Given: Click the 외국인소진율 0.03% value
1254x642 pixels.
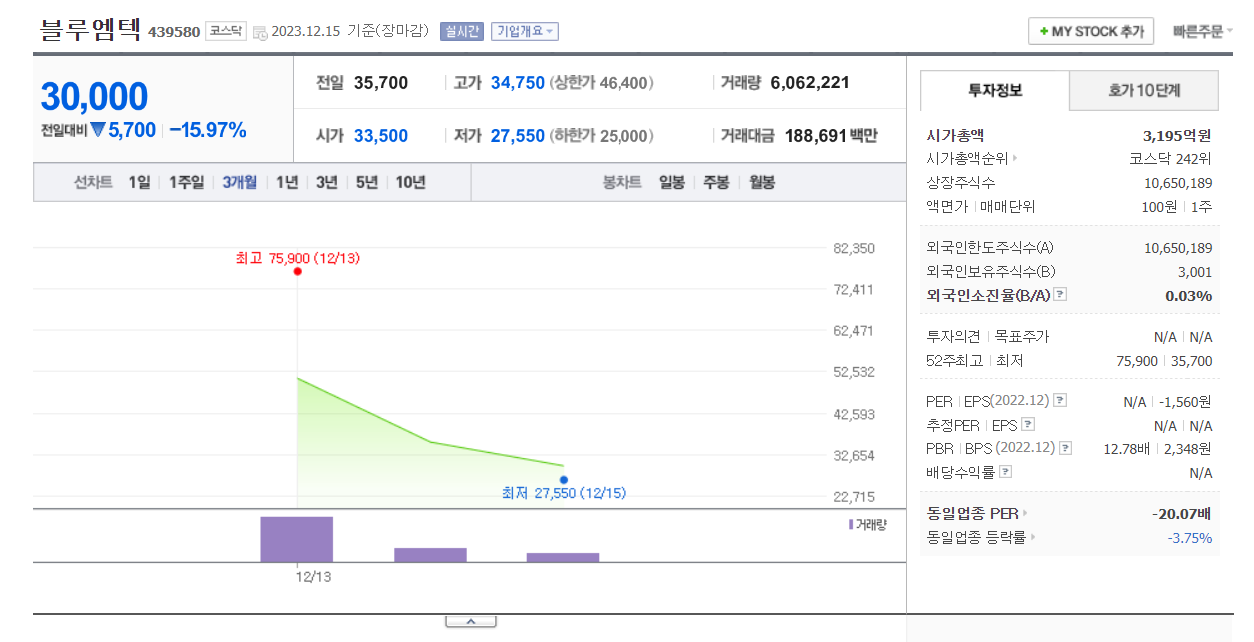Looking at the screenshot, I should click(1189, 295).
